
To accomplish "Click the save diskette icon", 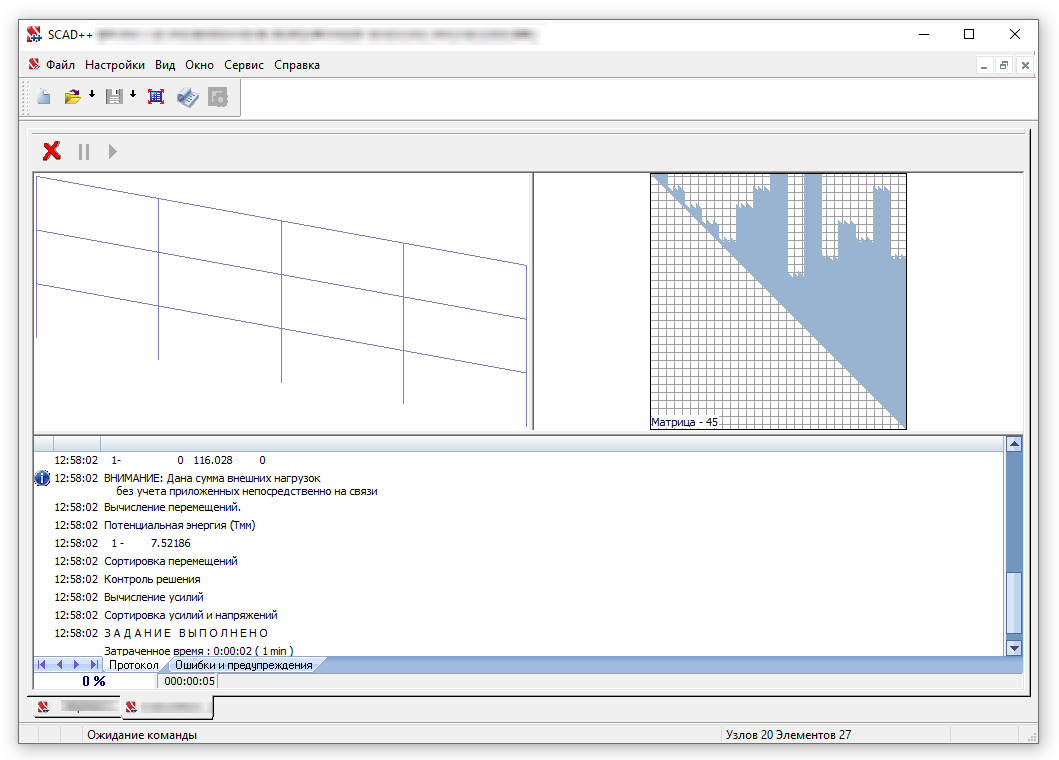I will click(114, 97).
